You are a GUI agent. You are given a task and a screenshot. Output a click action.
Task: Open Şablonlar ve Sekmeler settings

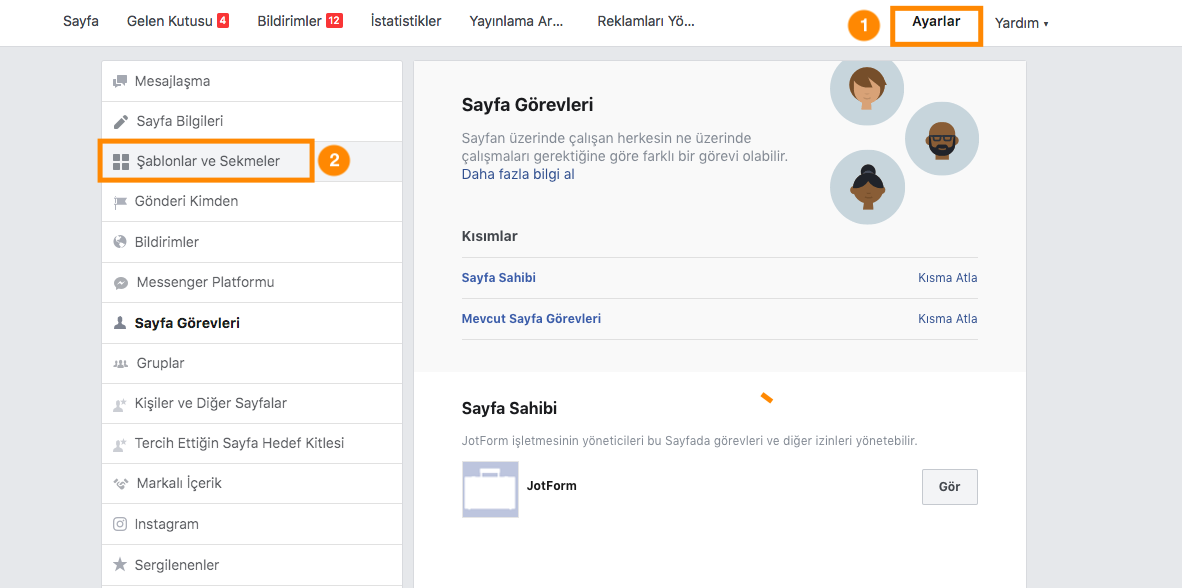click(x=253, y=161)
